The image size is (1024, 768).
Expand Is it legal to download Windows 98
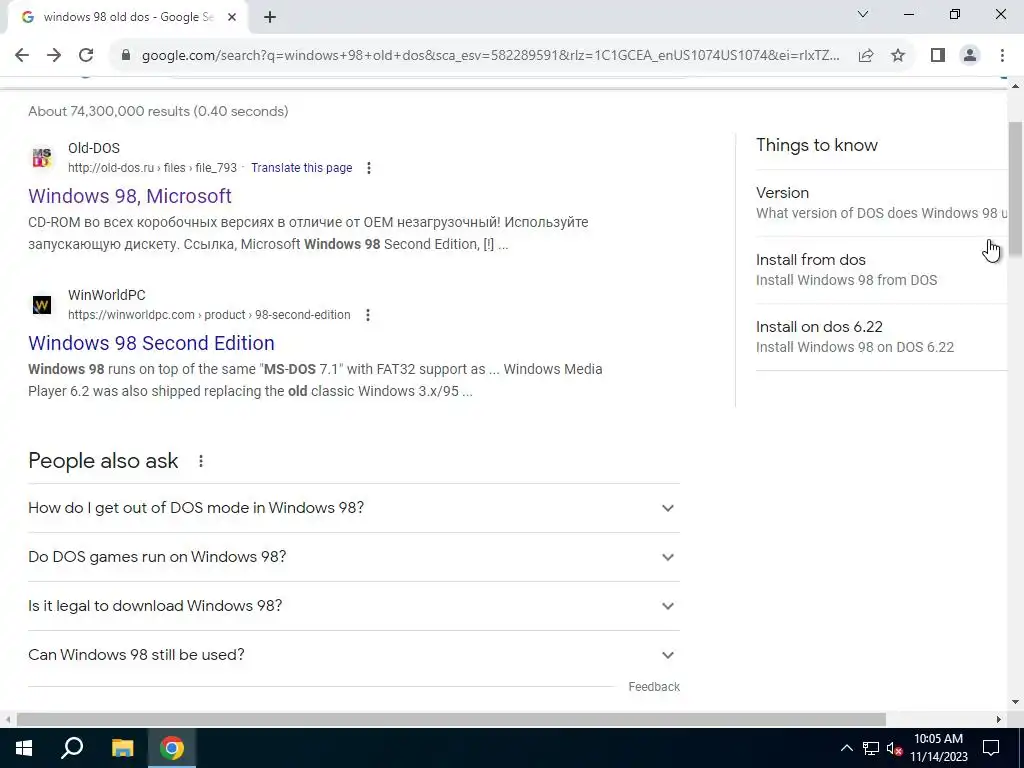click(354, 606)
